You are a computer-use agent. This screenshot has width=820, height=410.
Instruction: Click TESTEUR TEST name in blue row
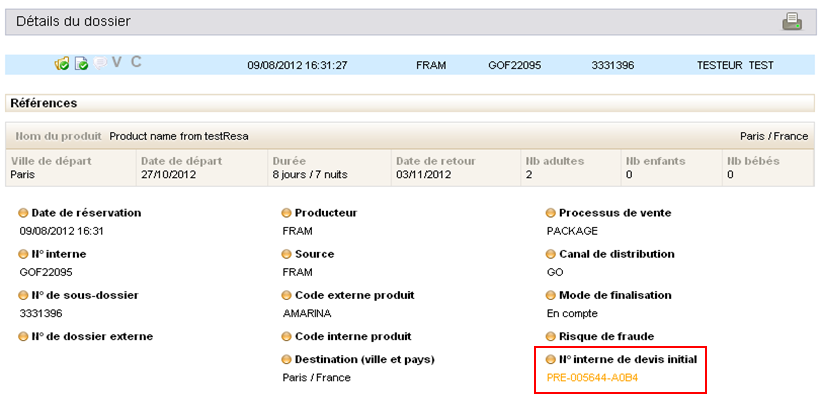735,65
